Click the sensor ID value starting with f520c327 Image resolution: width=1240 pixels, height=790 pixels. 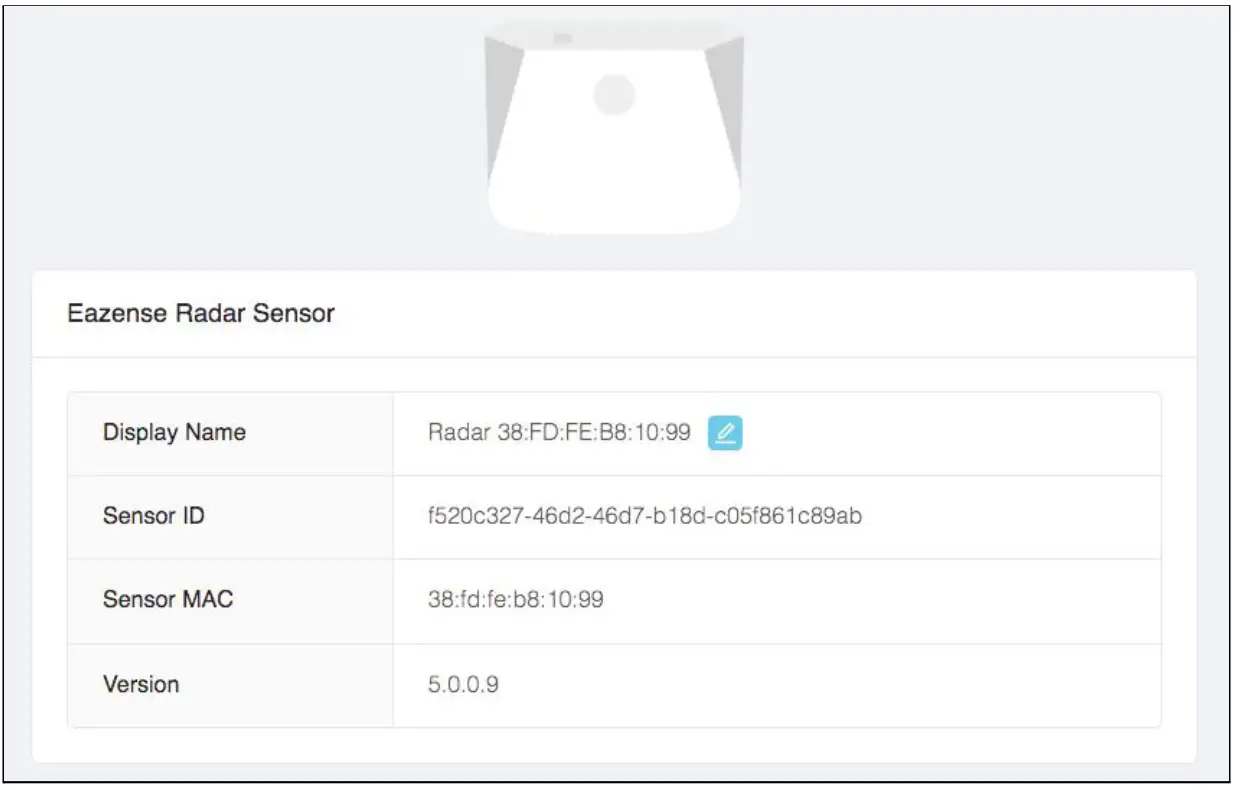coord(644,517)
